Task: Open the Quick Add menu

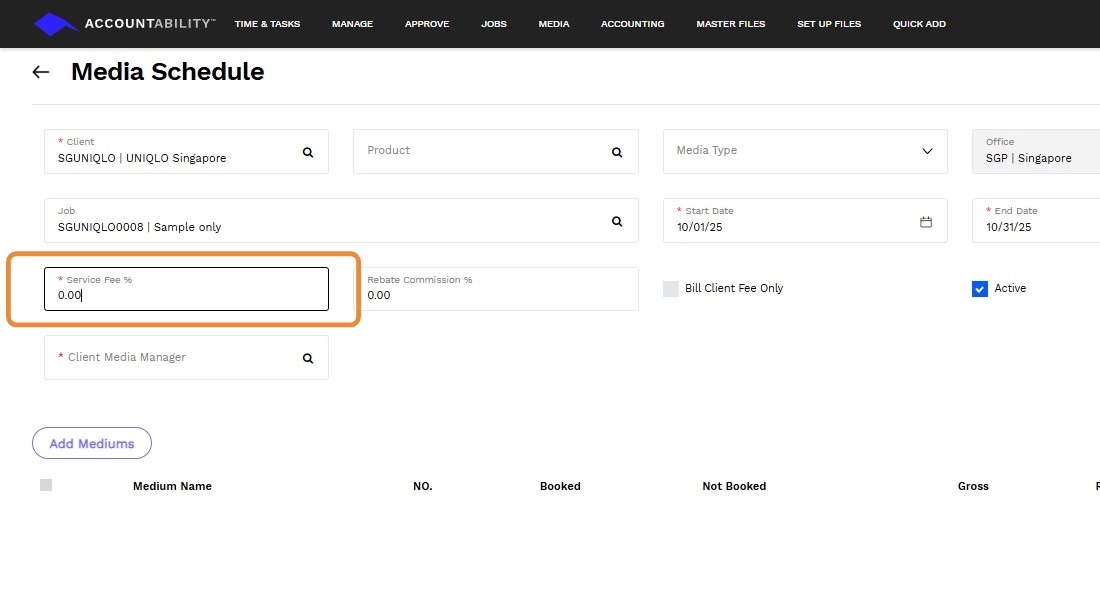Action: [x=919, y=24]
